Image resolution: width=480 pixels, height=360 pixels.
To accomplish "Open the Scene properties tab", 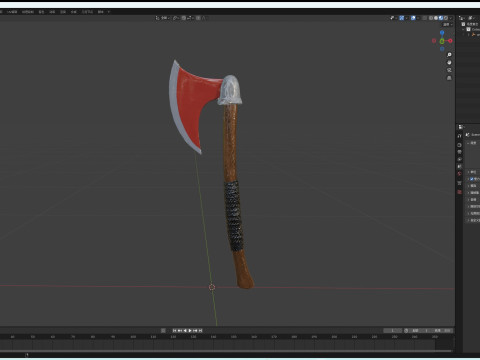I will (x=459, y=166).
